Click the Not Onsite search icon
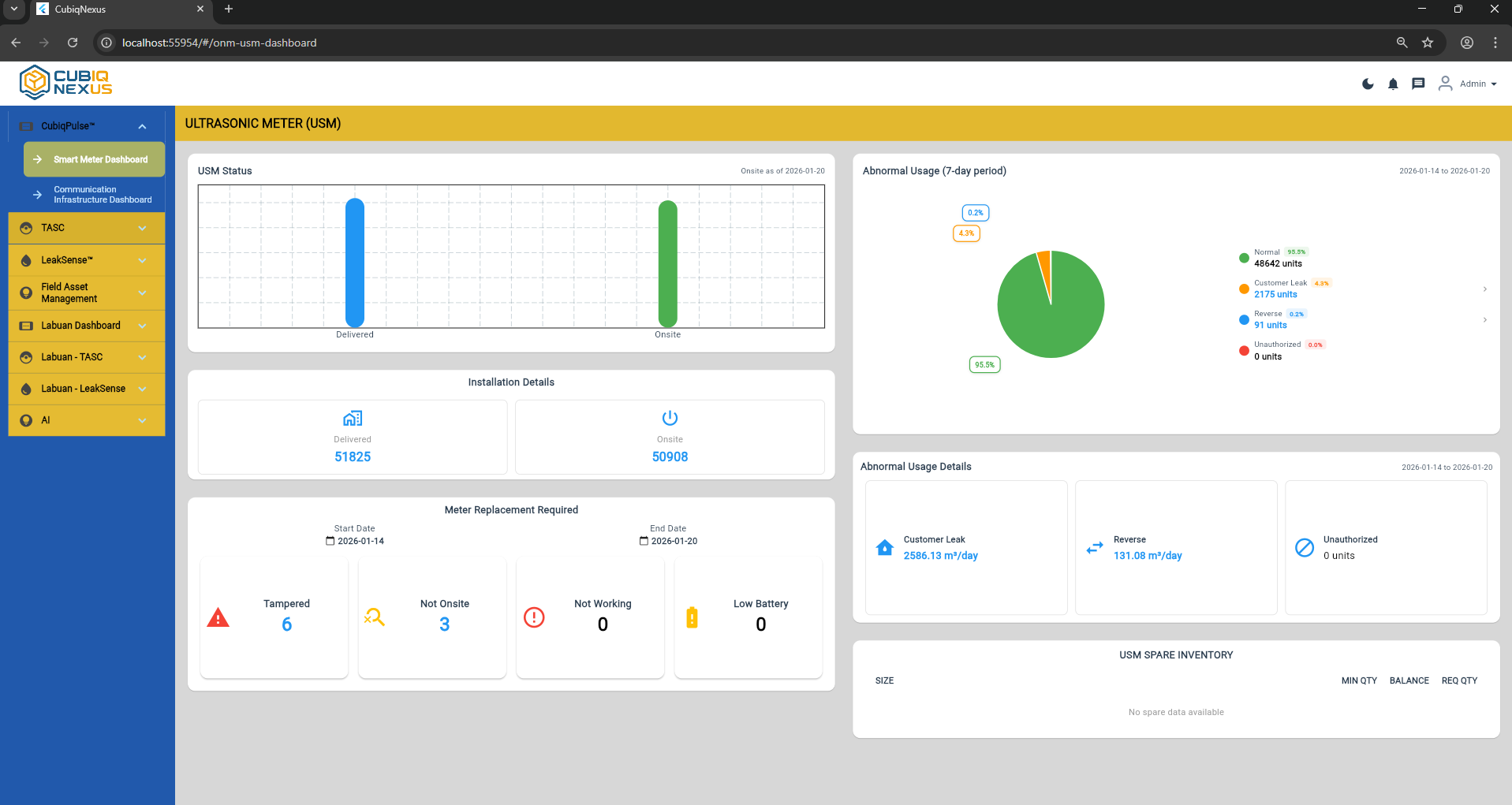Viewport: 1512px width, 805px height. click(375, 617)
